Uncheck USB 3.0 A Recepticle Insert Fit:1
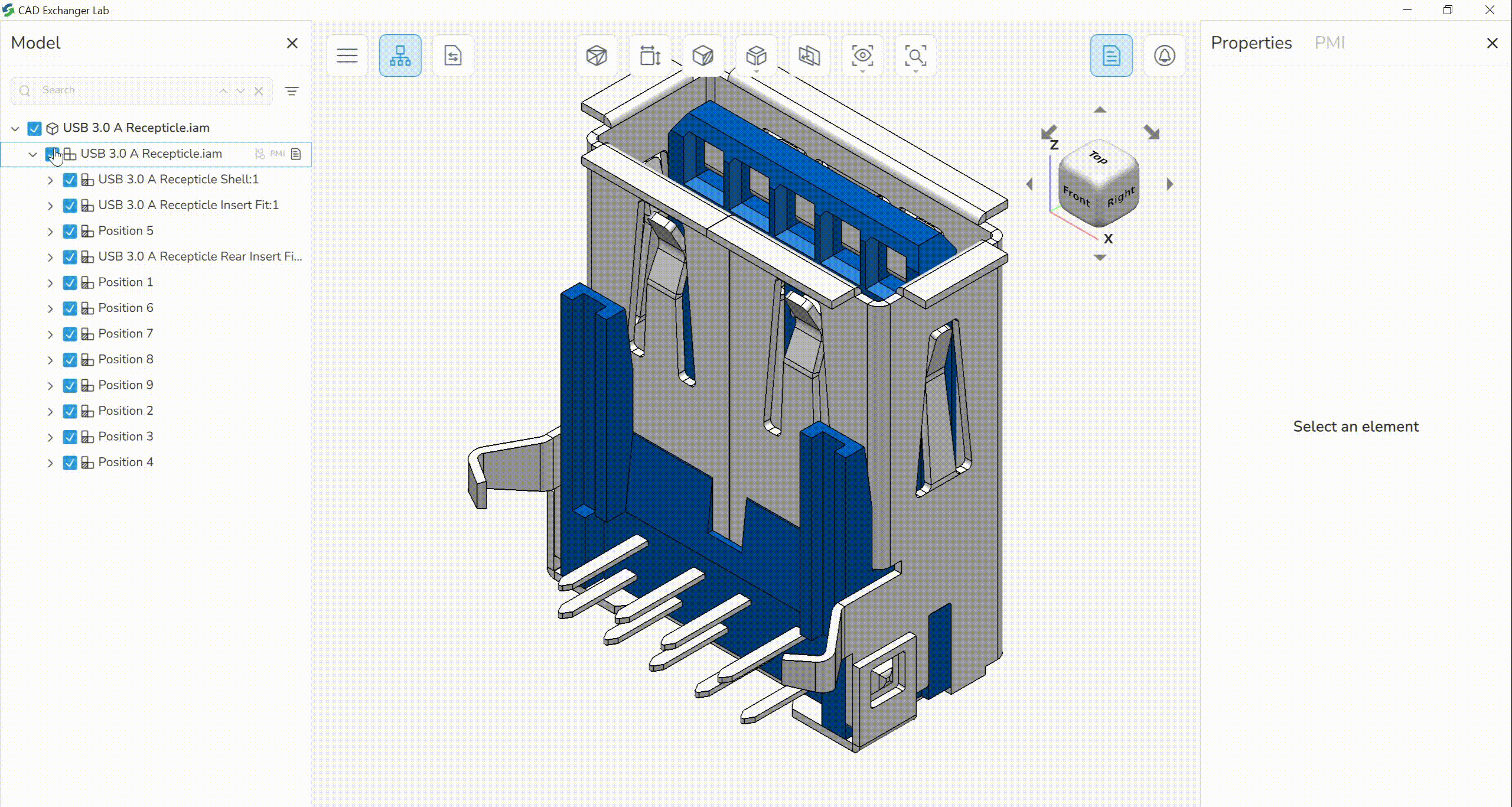1512x807 pixels. pyautogui.click(x=70, y=206)
